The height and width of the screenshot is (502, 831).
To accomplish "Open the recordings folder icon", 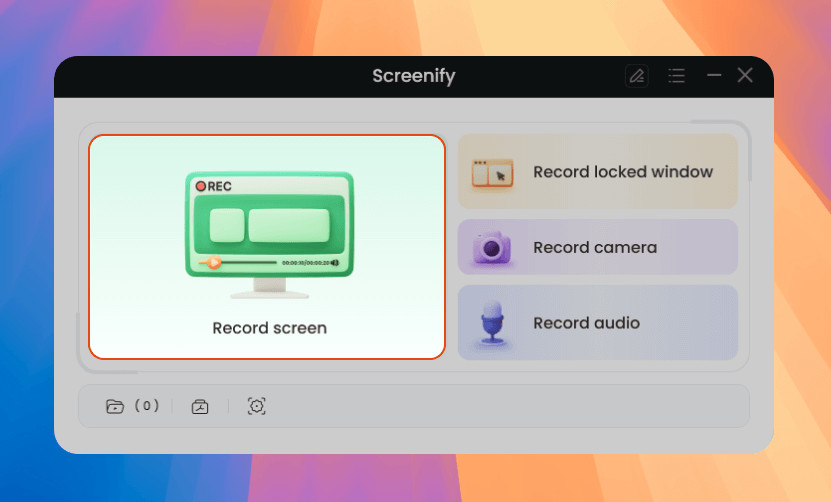I will [115, 406].
